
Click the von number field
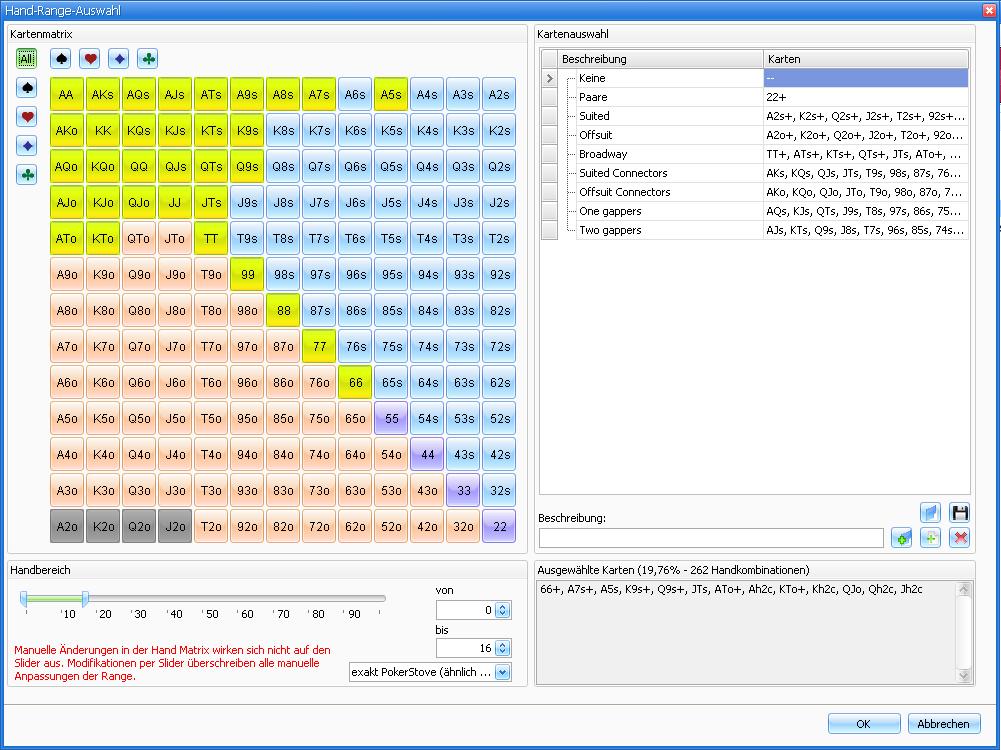click(x=465, y=610)
